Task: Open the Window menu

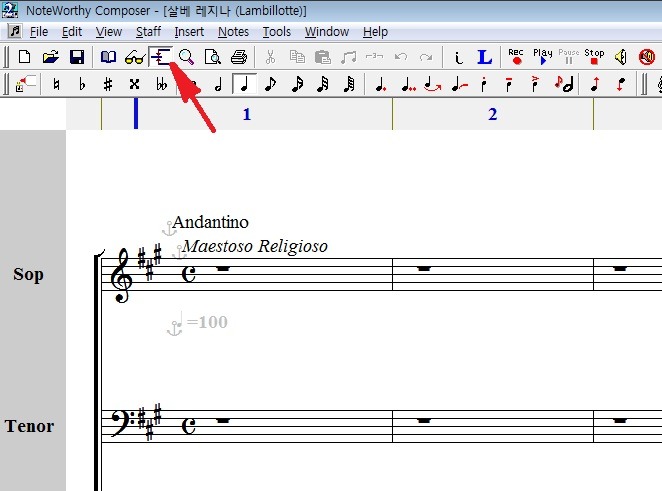Action: (327, 32)
